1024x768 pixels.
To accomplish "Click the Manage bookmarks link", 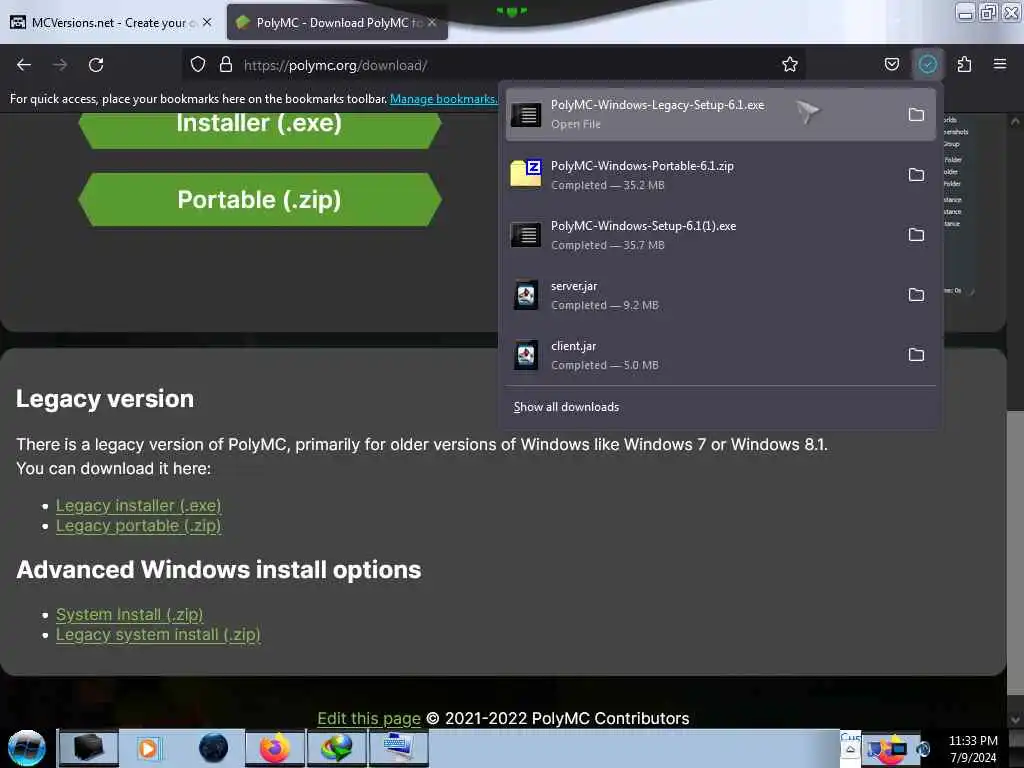I will click(x=443, y=99).
